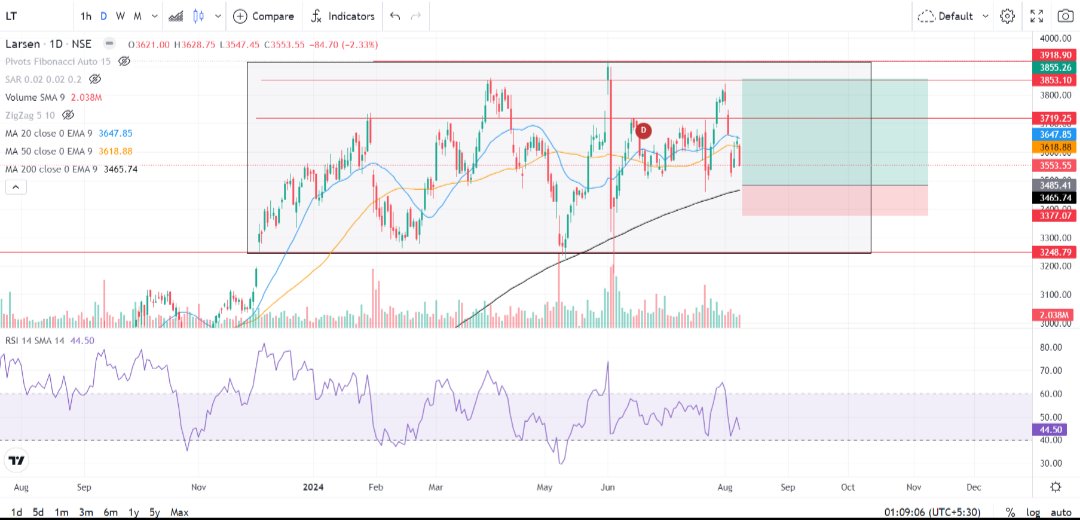Click the 3377.07 stop price label
Screen dimensions: 1080x520
(1054, 216)
